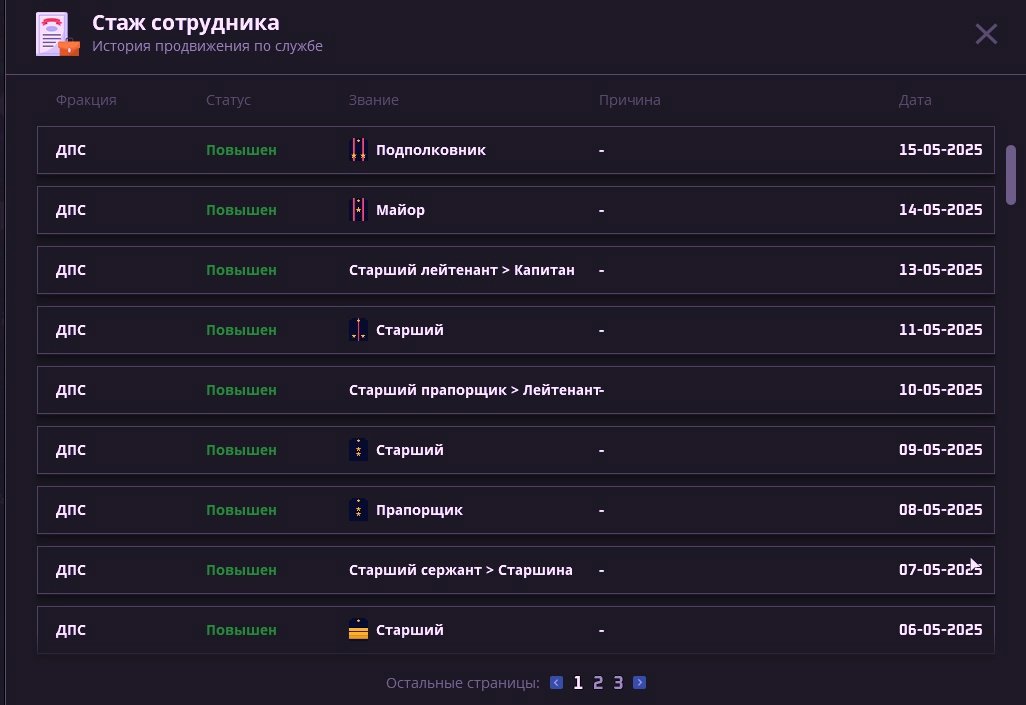Select the Старший прапорщик > Лейтенант row
Viewport: 1026px width, 705px height.
pos(515,390)
